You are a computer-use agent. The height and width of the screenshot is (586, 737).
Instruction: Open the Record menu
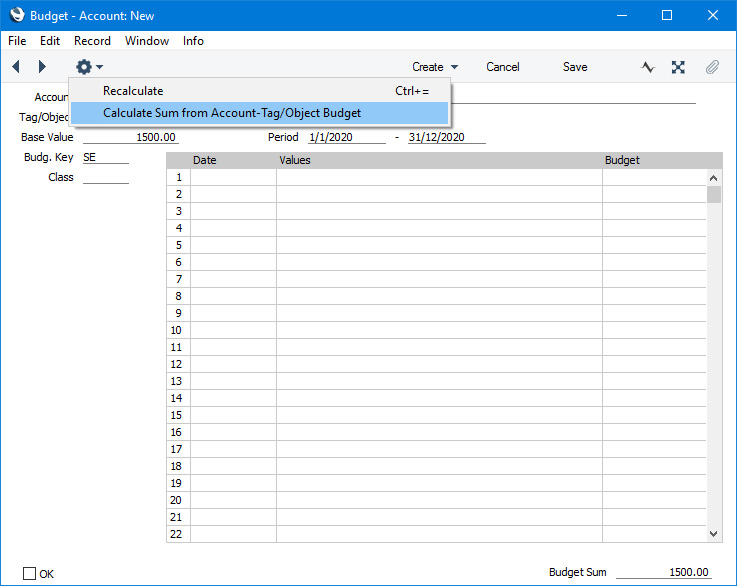point(92,41)
